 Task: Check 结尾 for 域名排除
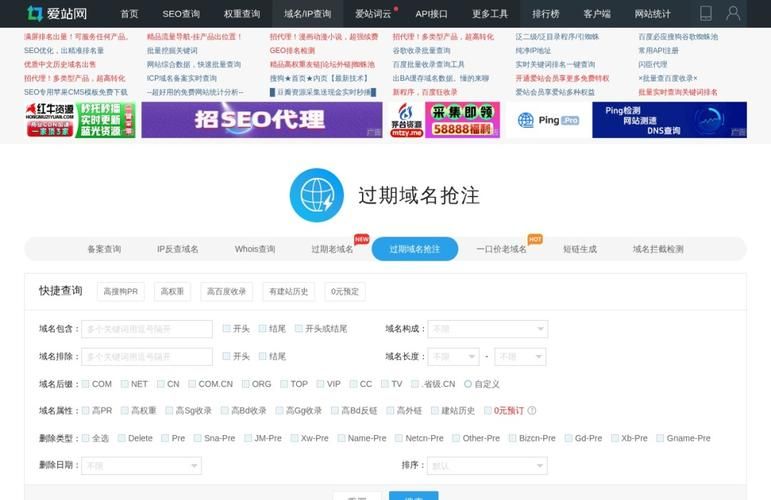263,356
